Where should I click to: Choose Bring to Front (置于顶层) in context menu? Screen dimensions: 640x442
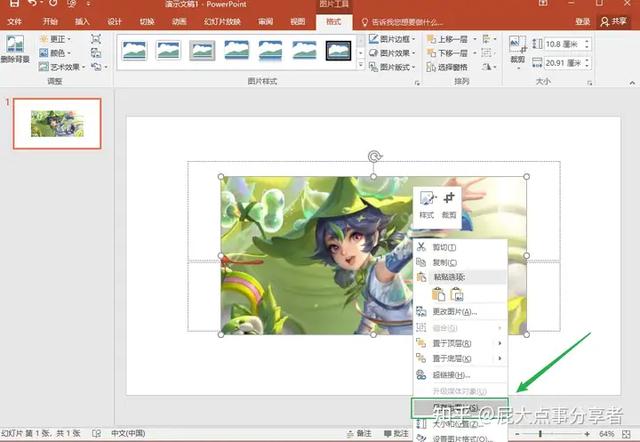click(460, 344)
